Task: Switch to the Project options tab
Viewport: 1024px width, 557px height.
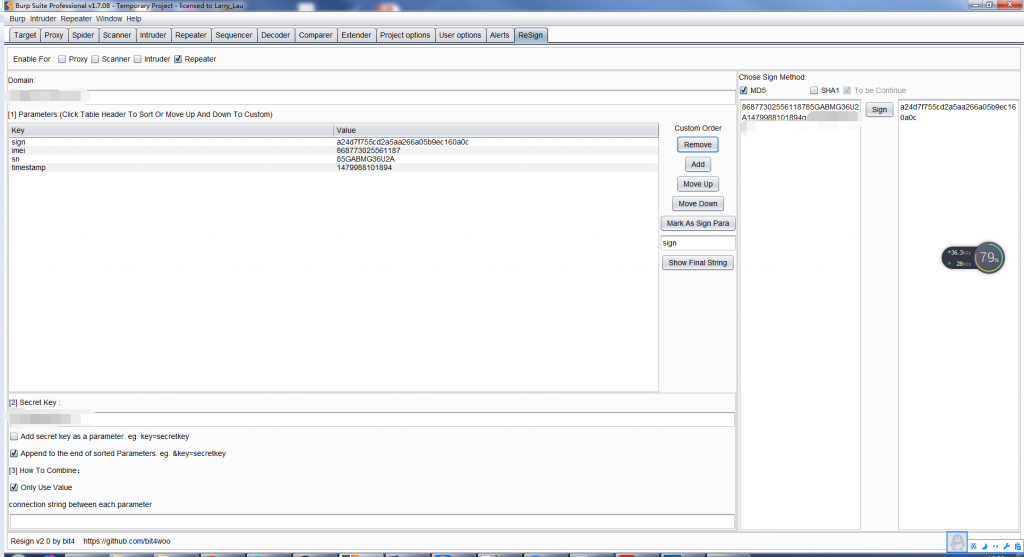Action: point(405,35)
